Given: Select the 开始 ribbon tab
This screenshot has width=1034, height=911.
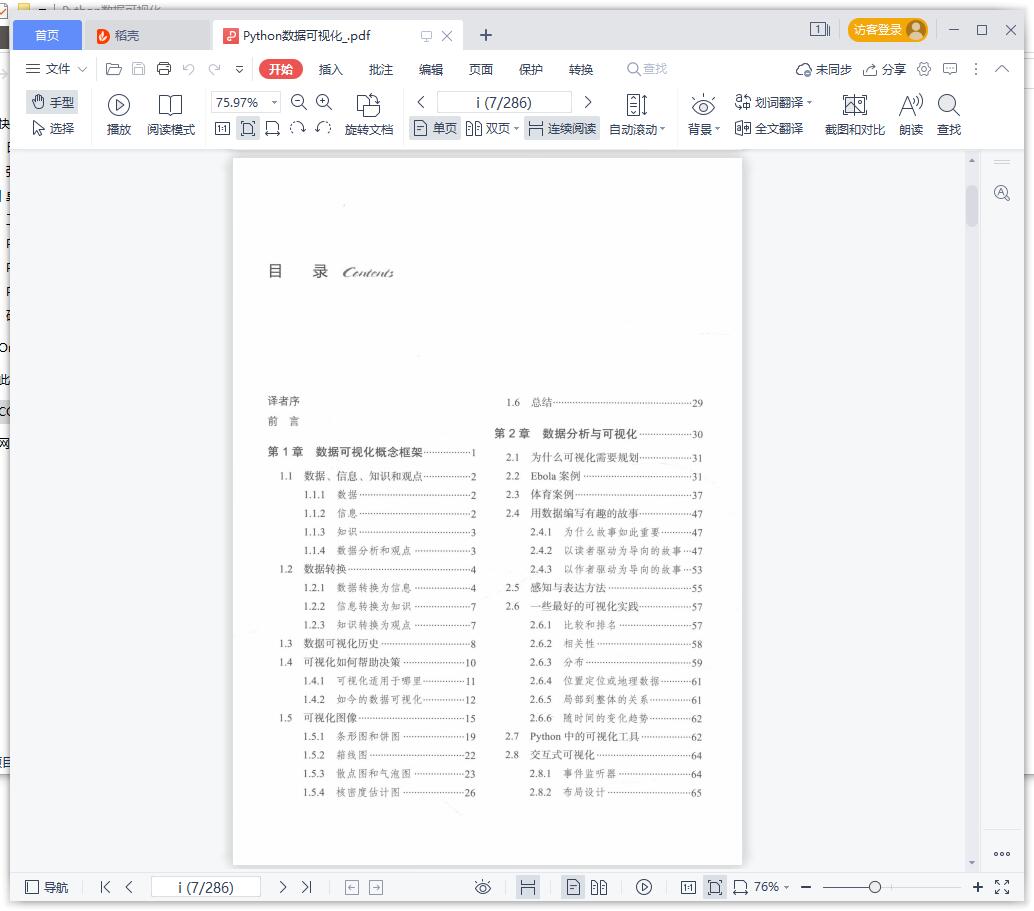Looking at the screenshot, I should (x=281, y=69).
